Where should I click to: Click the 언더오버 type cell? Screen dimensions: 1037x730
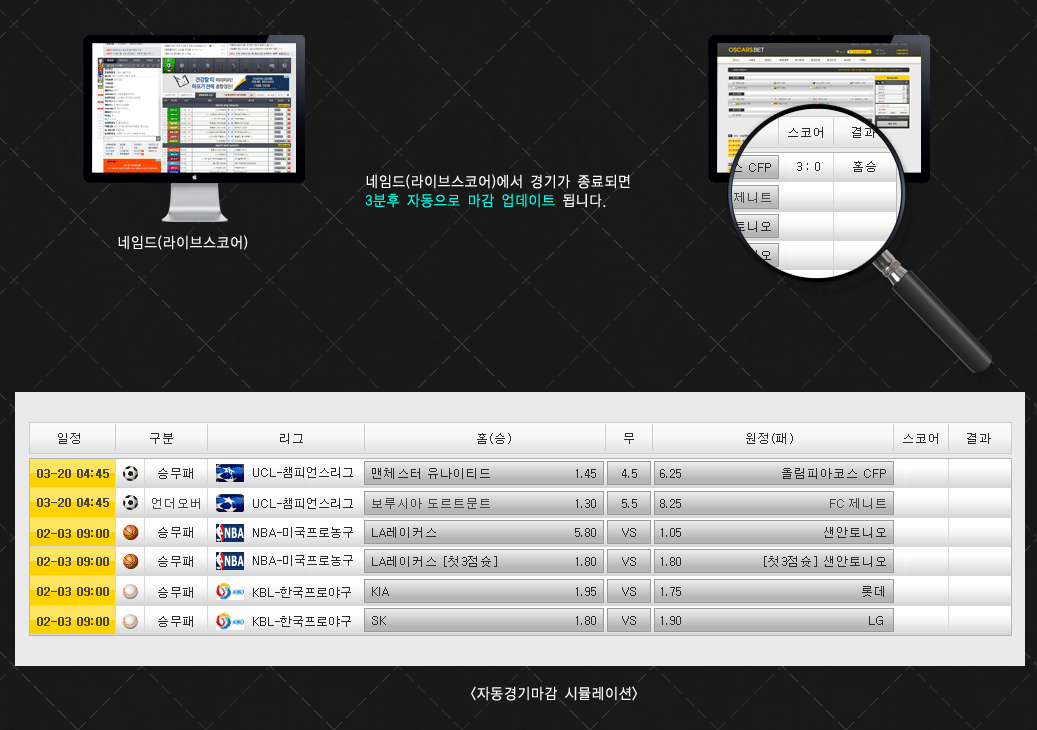pyautogui.click(x=175, y=503)
